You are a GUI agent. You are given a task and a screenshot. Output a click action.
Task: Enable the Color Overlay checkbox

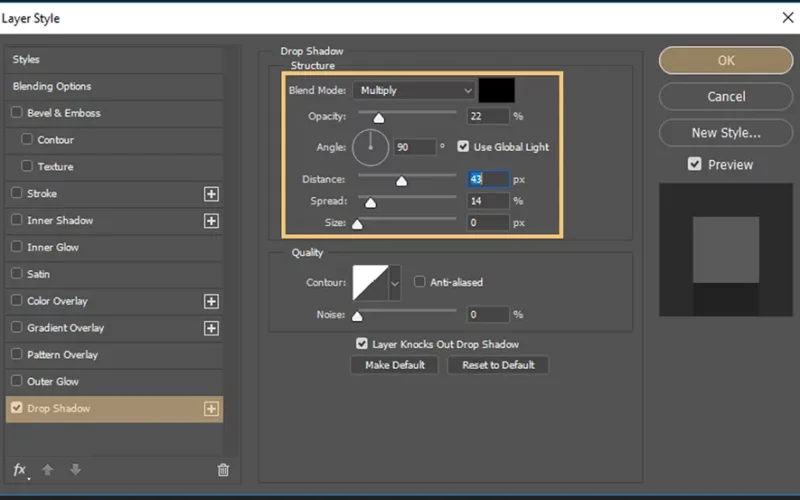coord(16,300)
